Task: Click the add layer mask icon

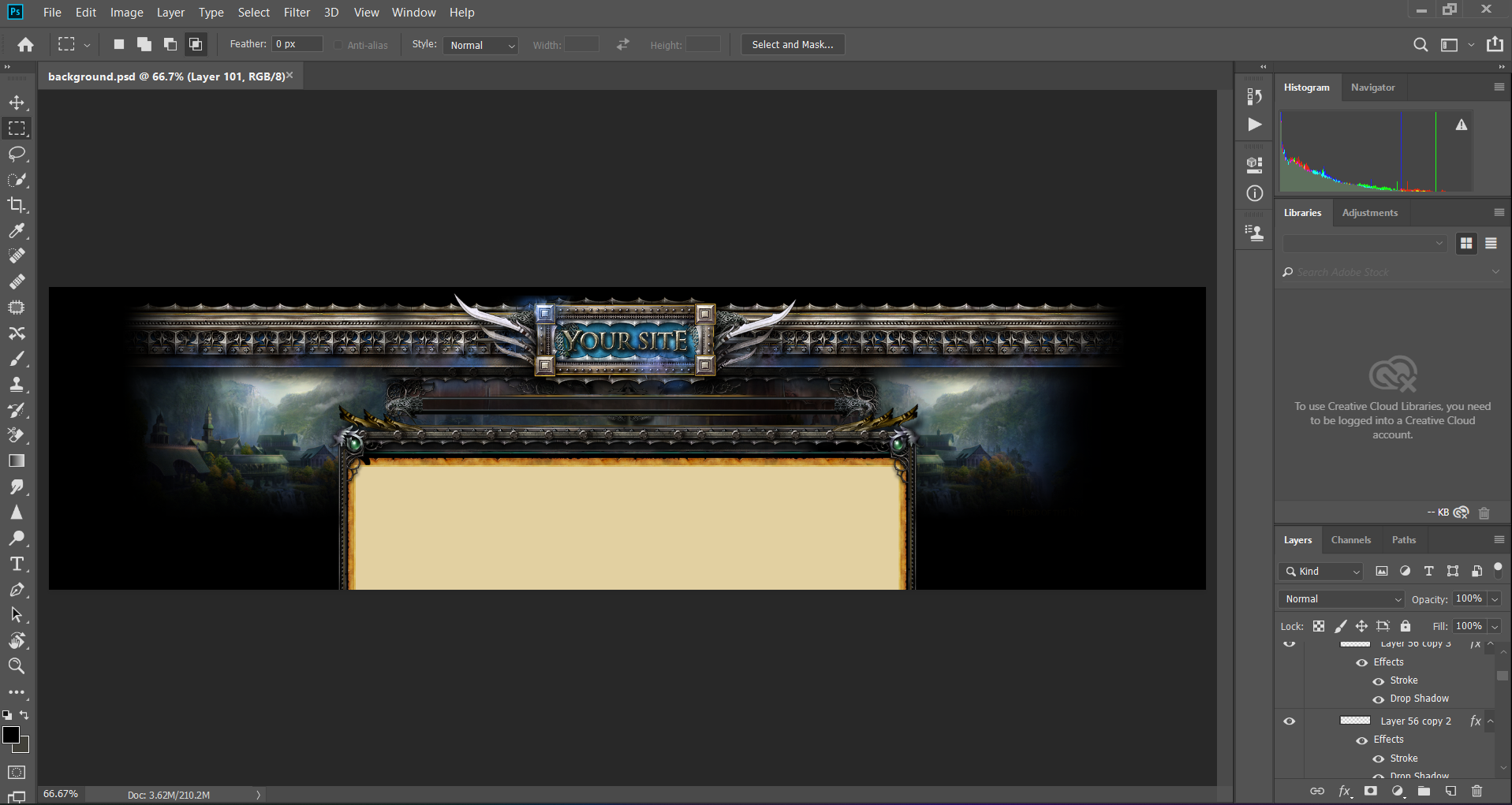Action: tap(1371, 791)
